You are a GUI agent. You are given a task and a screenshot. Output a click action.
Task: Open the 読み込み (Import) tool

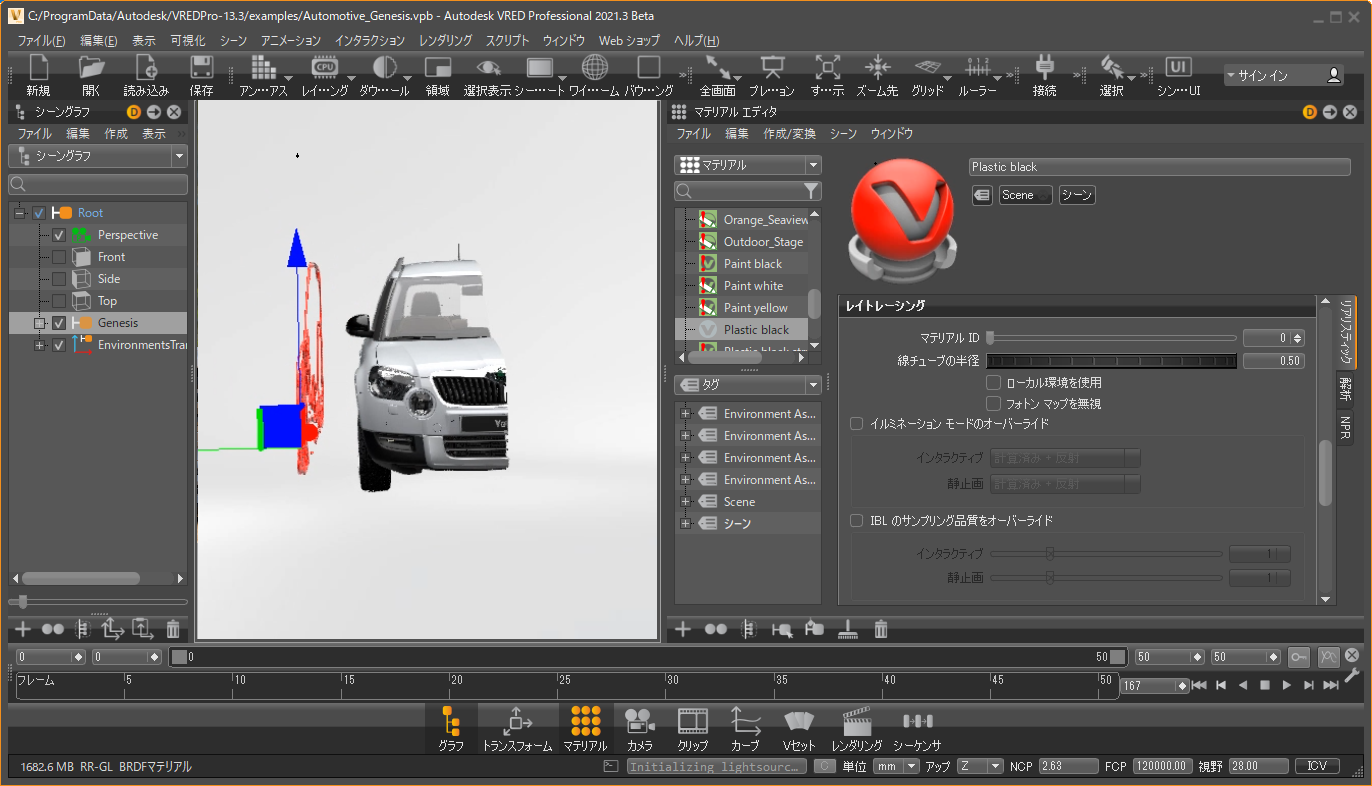[146, 68]
